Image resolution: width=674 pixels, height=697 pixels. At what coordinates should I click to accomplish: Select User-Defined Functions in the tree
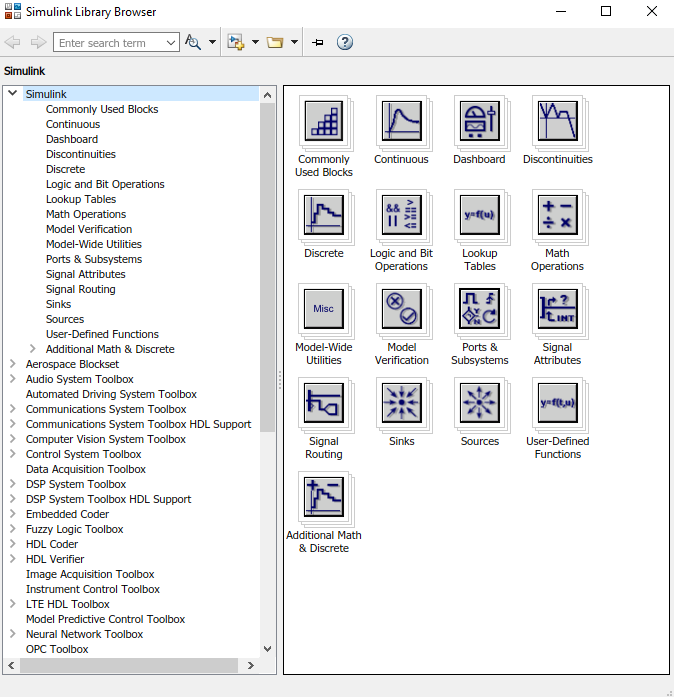point(102,334)
